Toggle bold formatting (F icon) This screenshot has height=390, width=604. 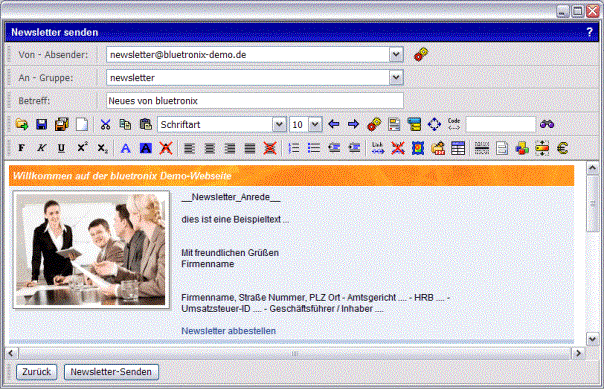coord(22,148)
